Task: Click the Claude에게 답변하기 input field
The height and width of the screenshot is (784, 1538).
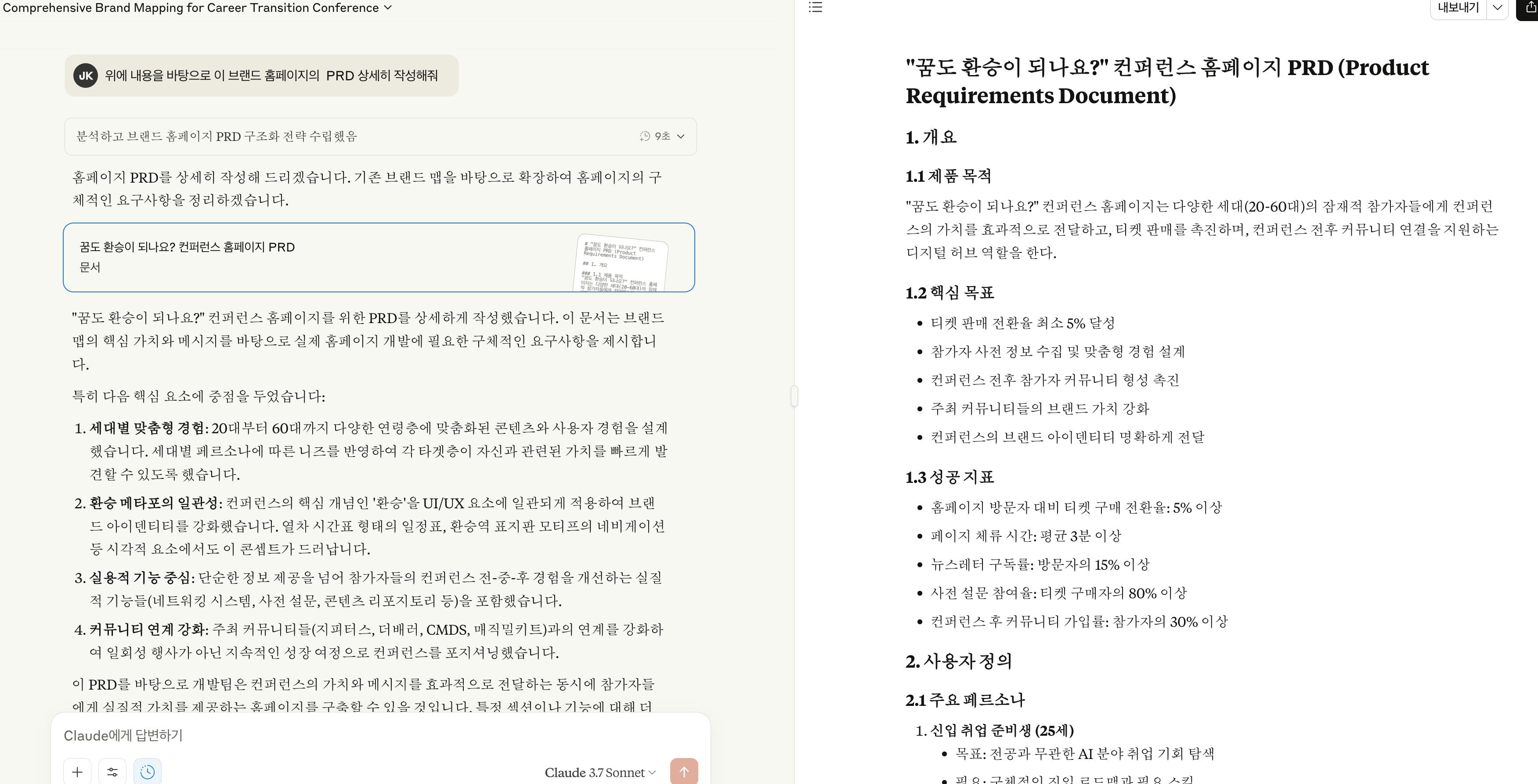Action: pos(358,736)
